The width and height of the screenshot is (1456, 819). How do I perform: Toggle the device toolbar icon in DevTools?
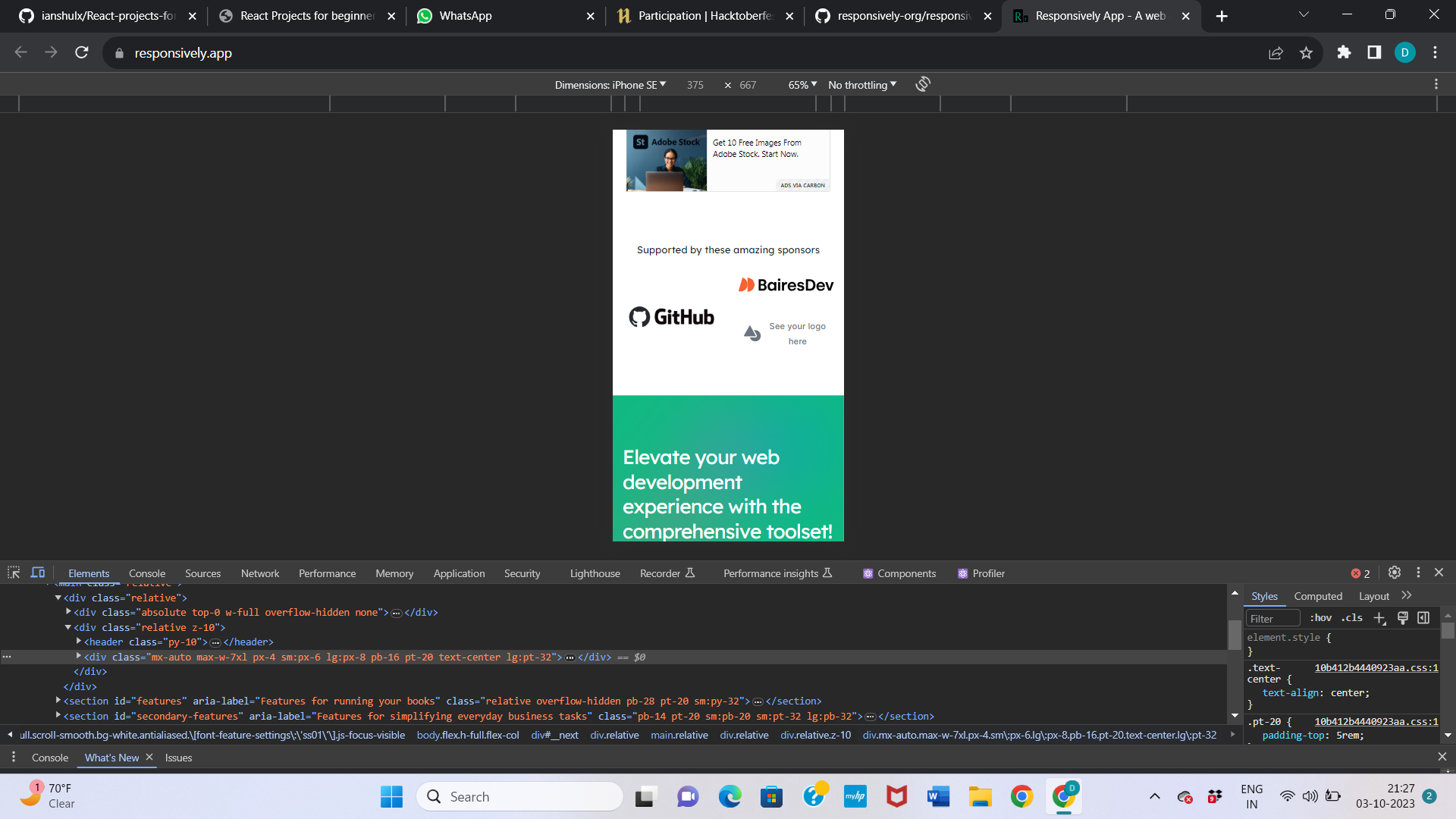38,573
